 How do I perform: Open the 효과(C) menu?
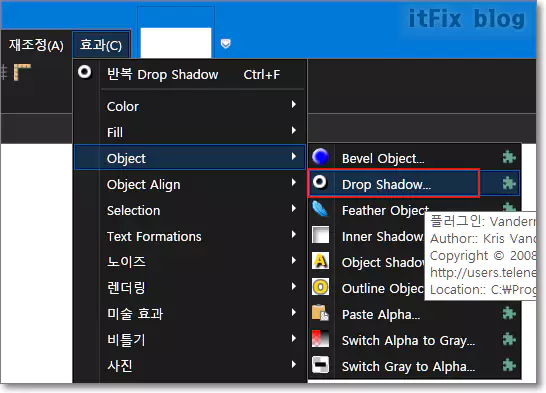101,45
